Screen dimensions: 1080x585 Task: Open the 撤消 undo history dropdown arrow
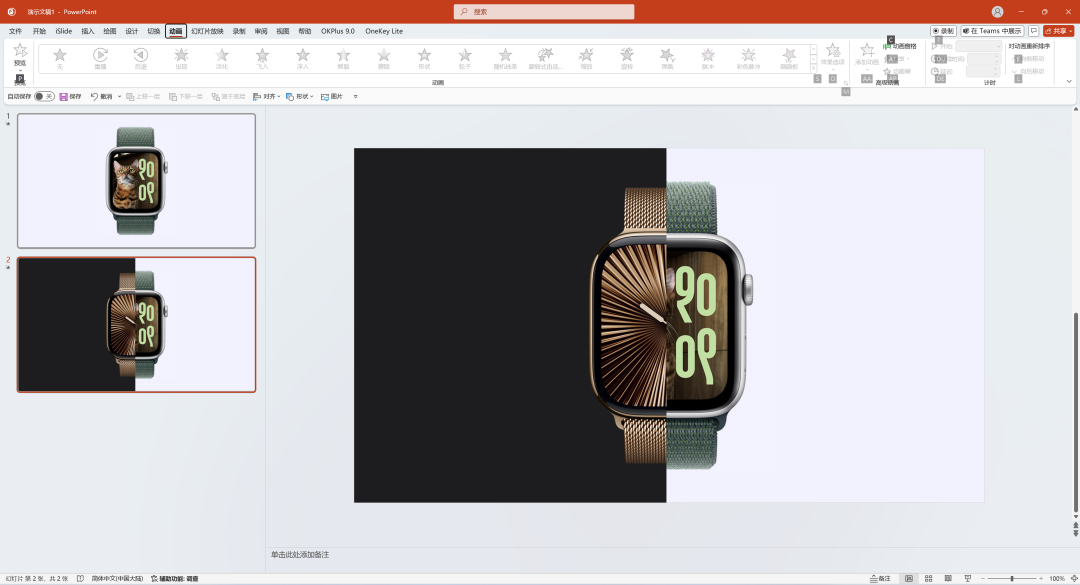[119, 96]
